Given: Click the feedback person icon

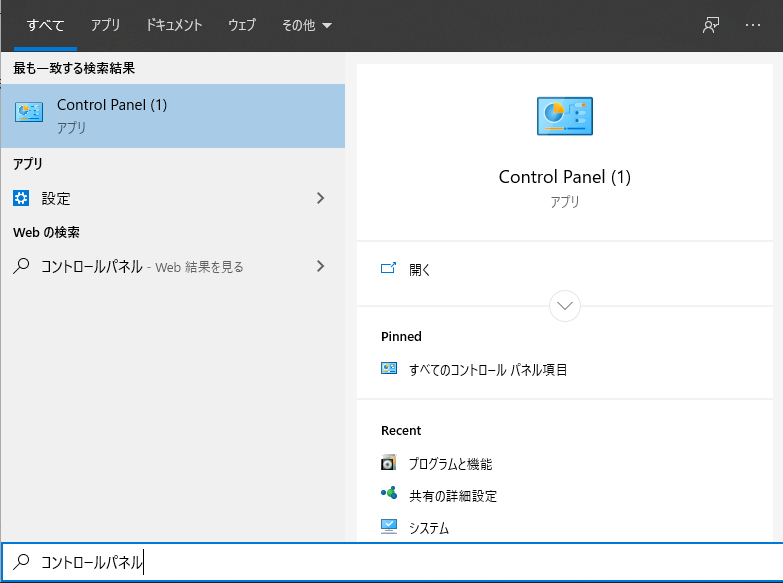Looking at the screenshot, I should pos(711,25).
